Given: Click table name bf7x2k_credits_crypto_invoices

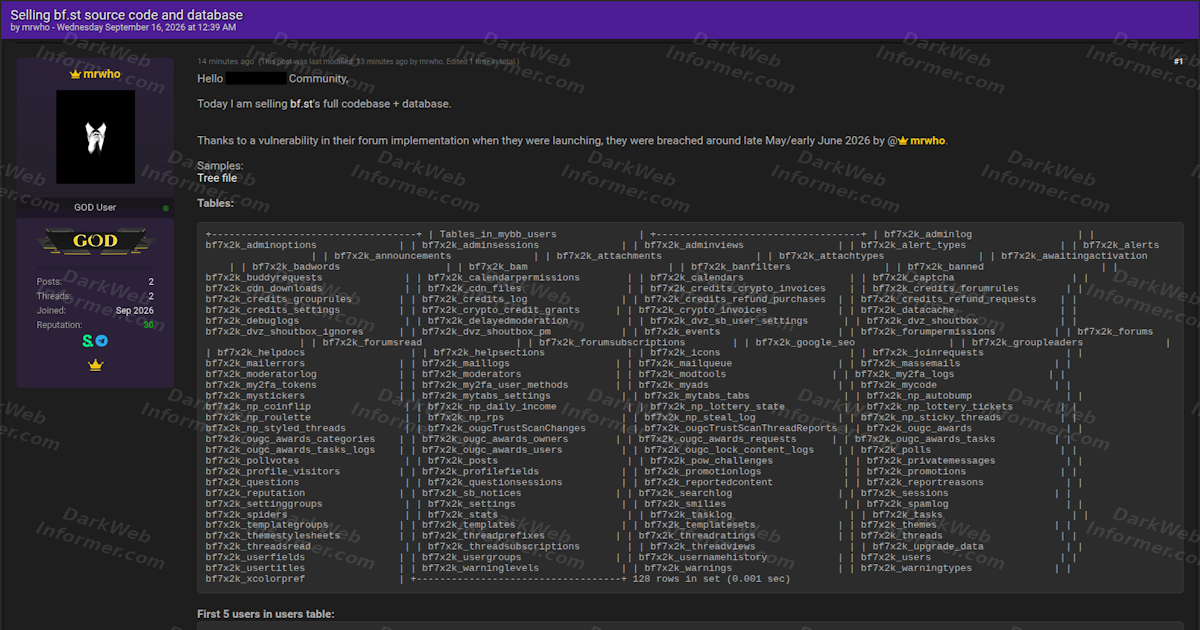Looking at the screenshot, I should [x=738, y=289].
